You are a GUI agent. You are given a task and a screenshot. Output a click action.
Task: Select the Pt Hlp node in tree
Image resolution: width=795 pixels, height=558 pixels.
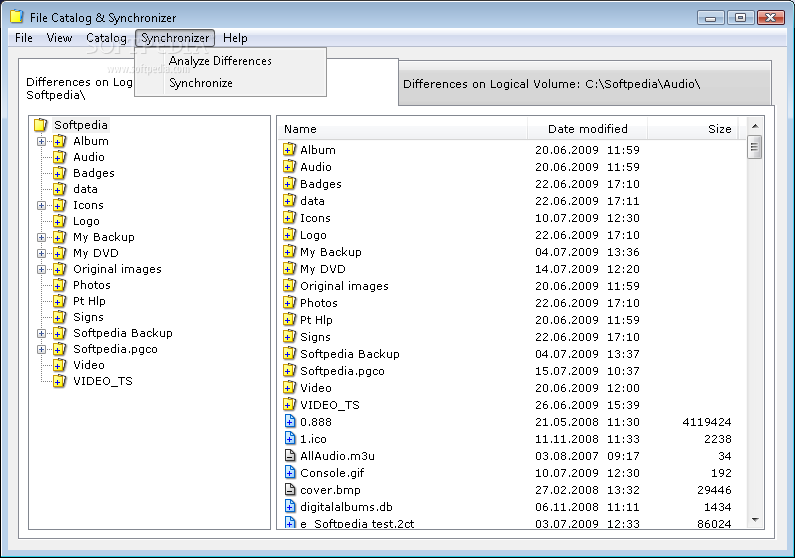(x=89, y=301)
